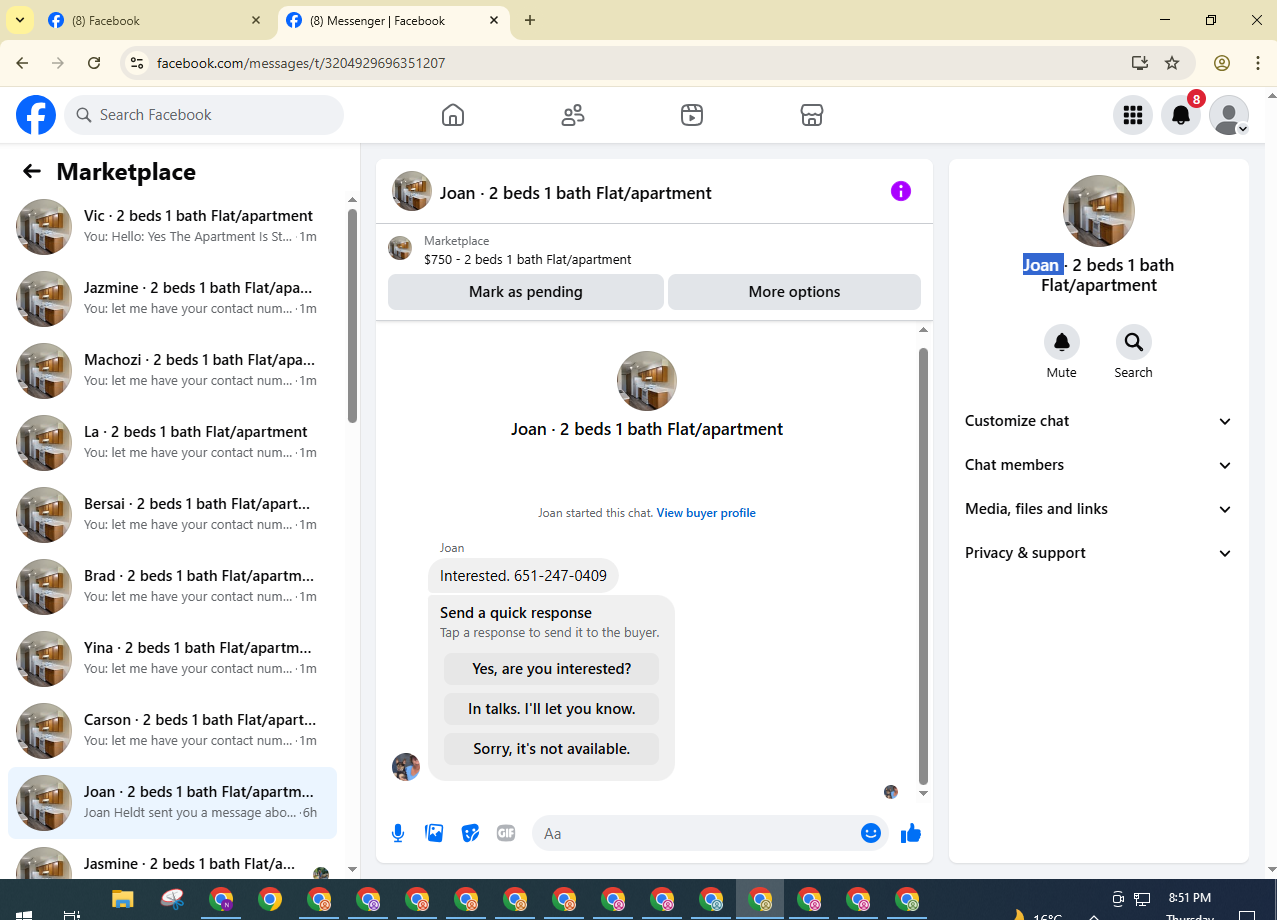The height and width of the screenshot is (920, 1277).
Task: Open the Video/Watch icon in top navigation
Action: click(x=692, y=115)
